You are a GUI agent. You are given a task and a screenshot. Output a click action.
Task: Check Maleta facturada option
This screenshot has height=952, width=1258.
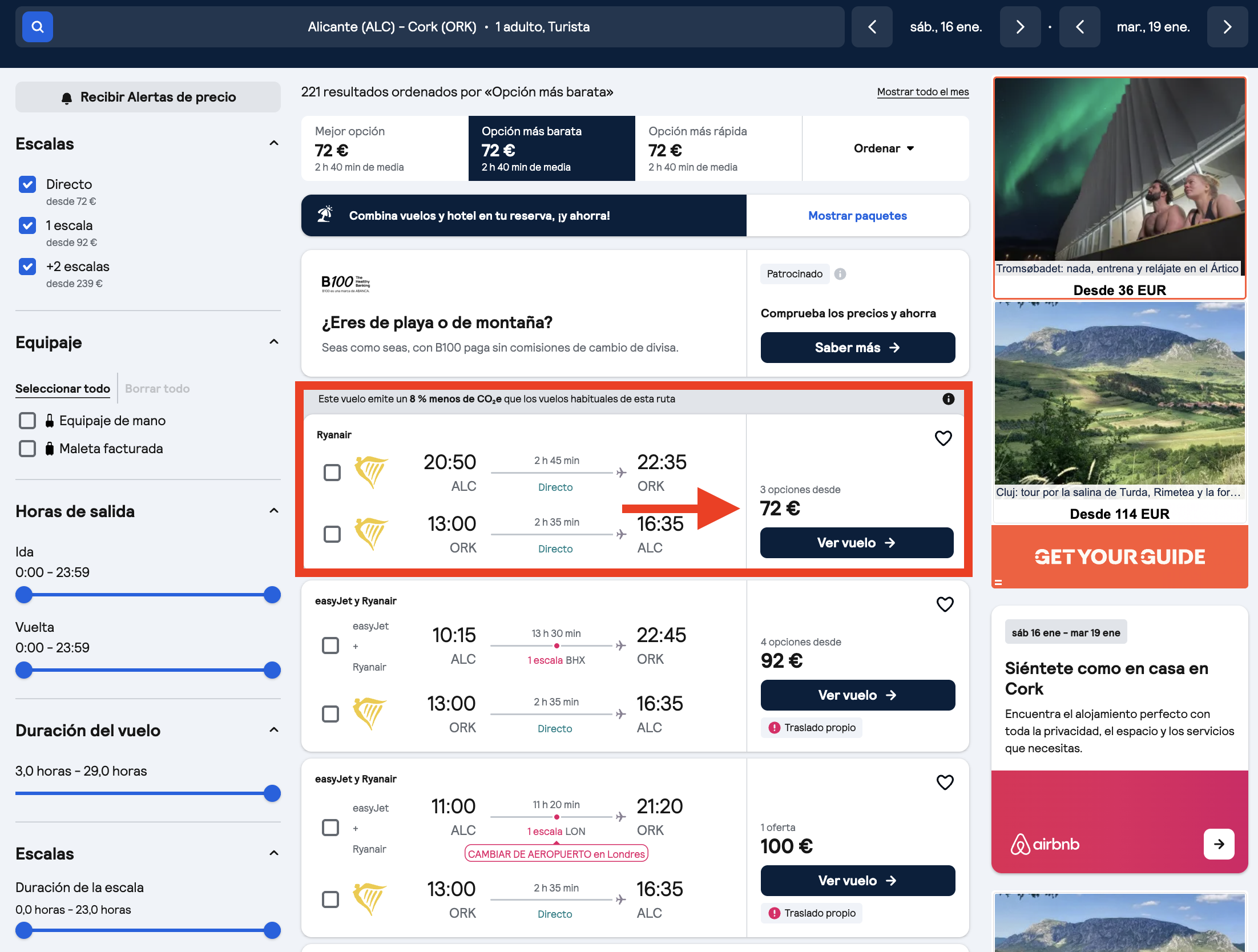[27, 449]
